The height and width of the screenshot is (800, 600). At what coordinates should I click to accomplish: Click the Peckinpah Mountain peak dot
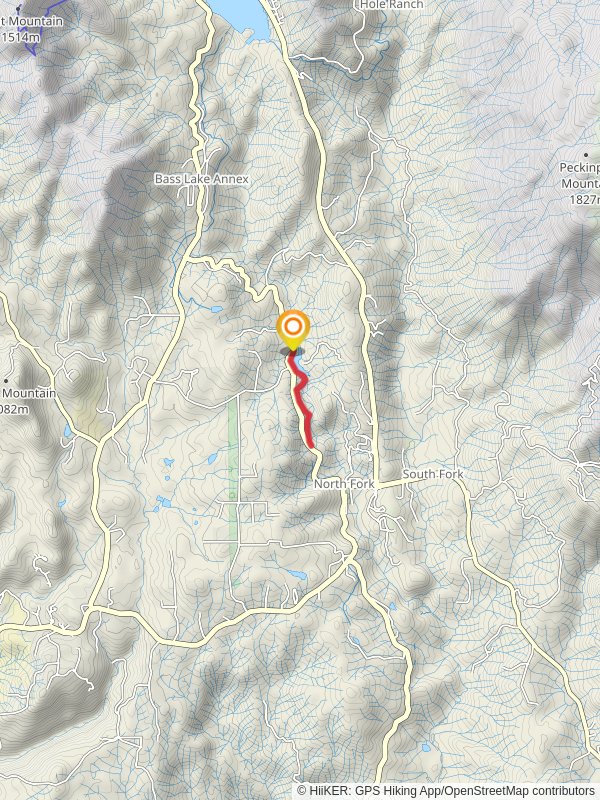tap(586, 155)
